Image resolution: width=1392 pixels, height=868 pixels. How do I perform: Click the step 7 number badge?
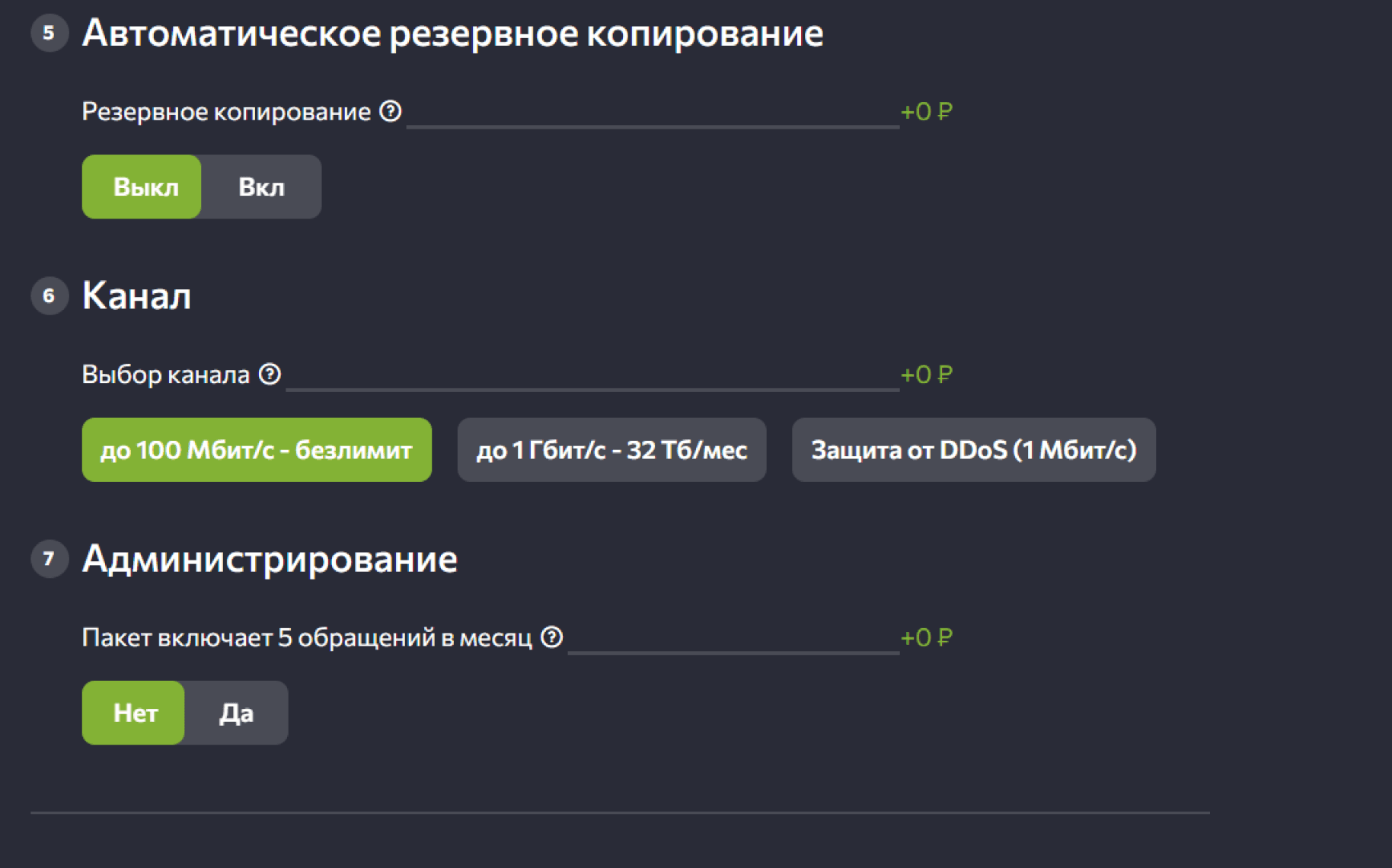point(49,559)
